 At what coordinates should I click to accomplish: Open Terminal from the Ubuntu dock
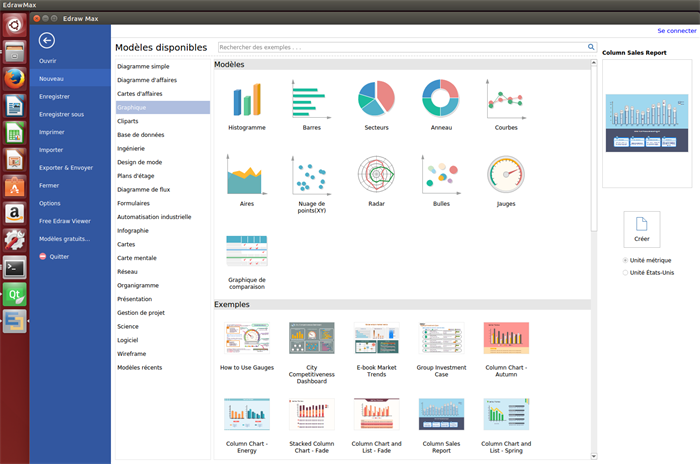[x=14, y=268]
